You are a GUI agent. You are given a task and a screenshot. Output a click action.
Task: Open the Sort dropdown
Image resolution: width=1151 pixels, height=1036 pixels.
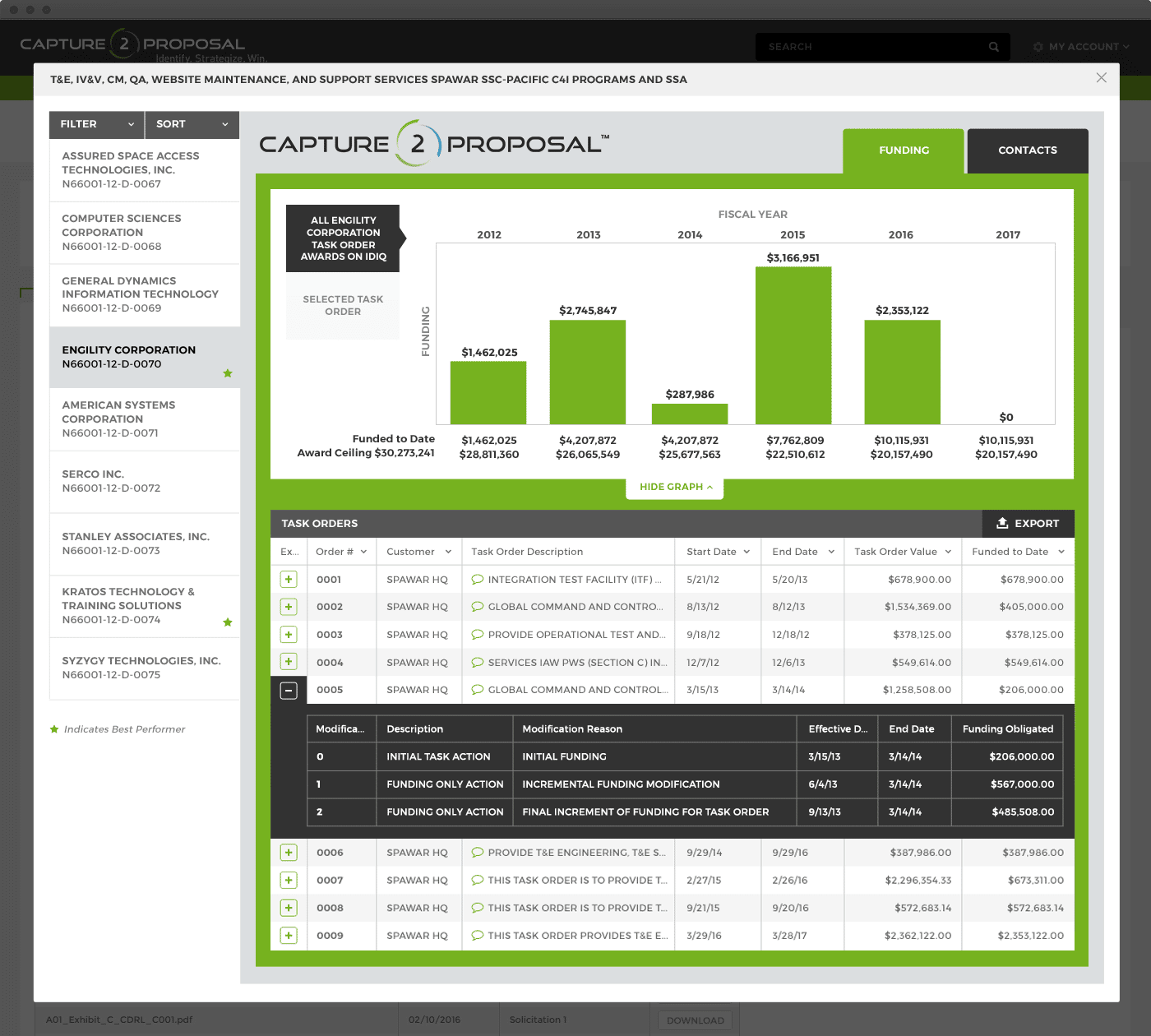point(192,124)
